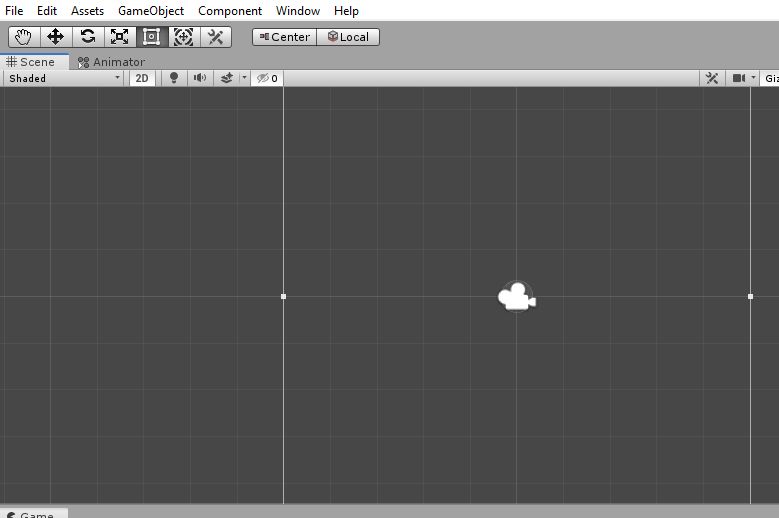Toggle pivot mode Center button
Screen dimensions: 779x518
tap(284, 37)
